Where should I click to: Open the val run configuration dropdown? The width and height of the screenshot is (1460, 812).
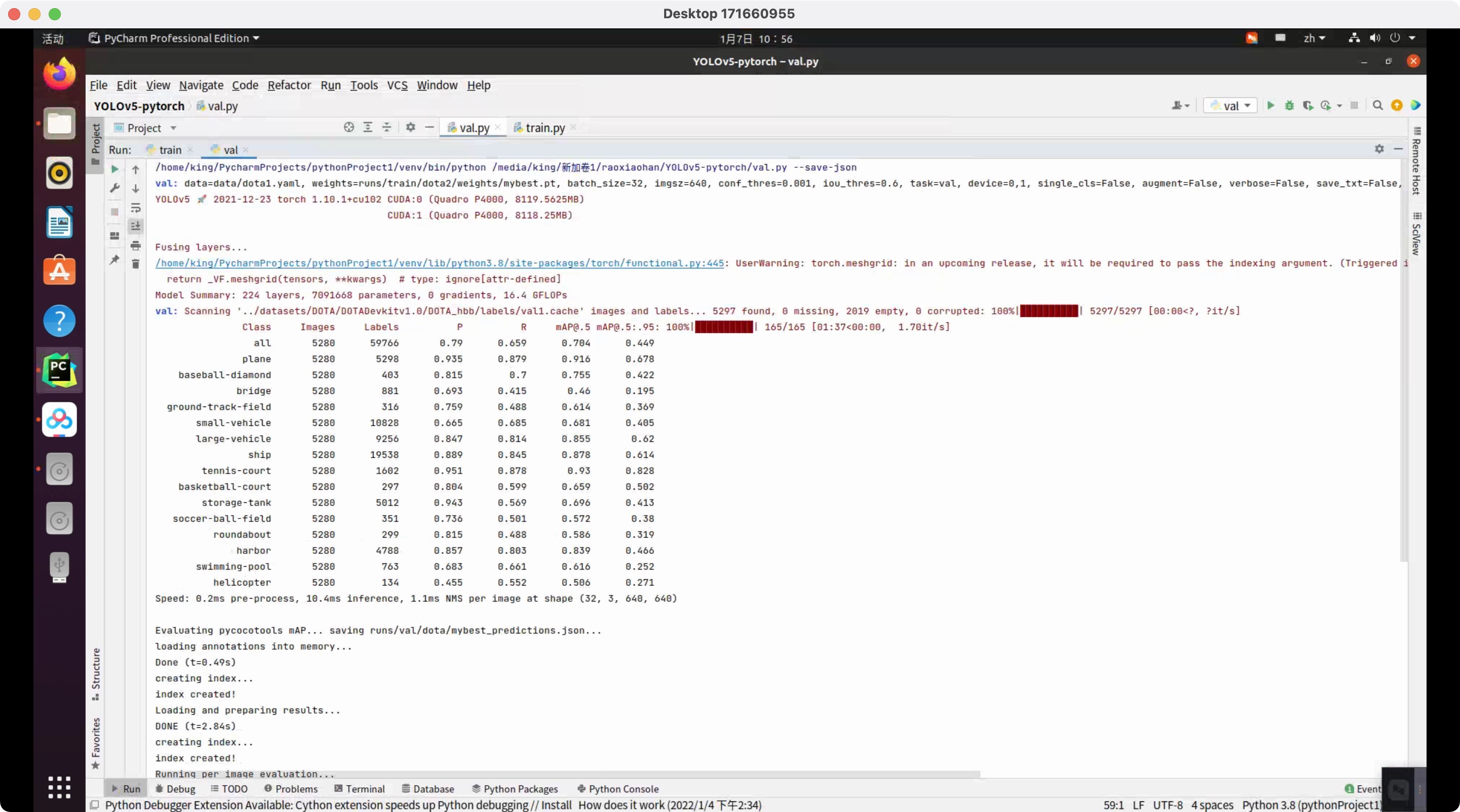(x=1230, y=105)
